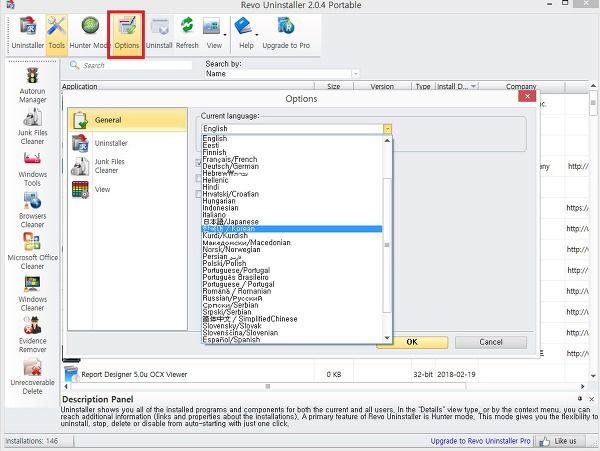Choose Norsk/Norwegian language
Screen dimensions: 600x451
click(x=292, y=249)
